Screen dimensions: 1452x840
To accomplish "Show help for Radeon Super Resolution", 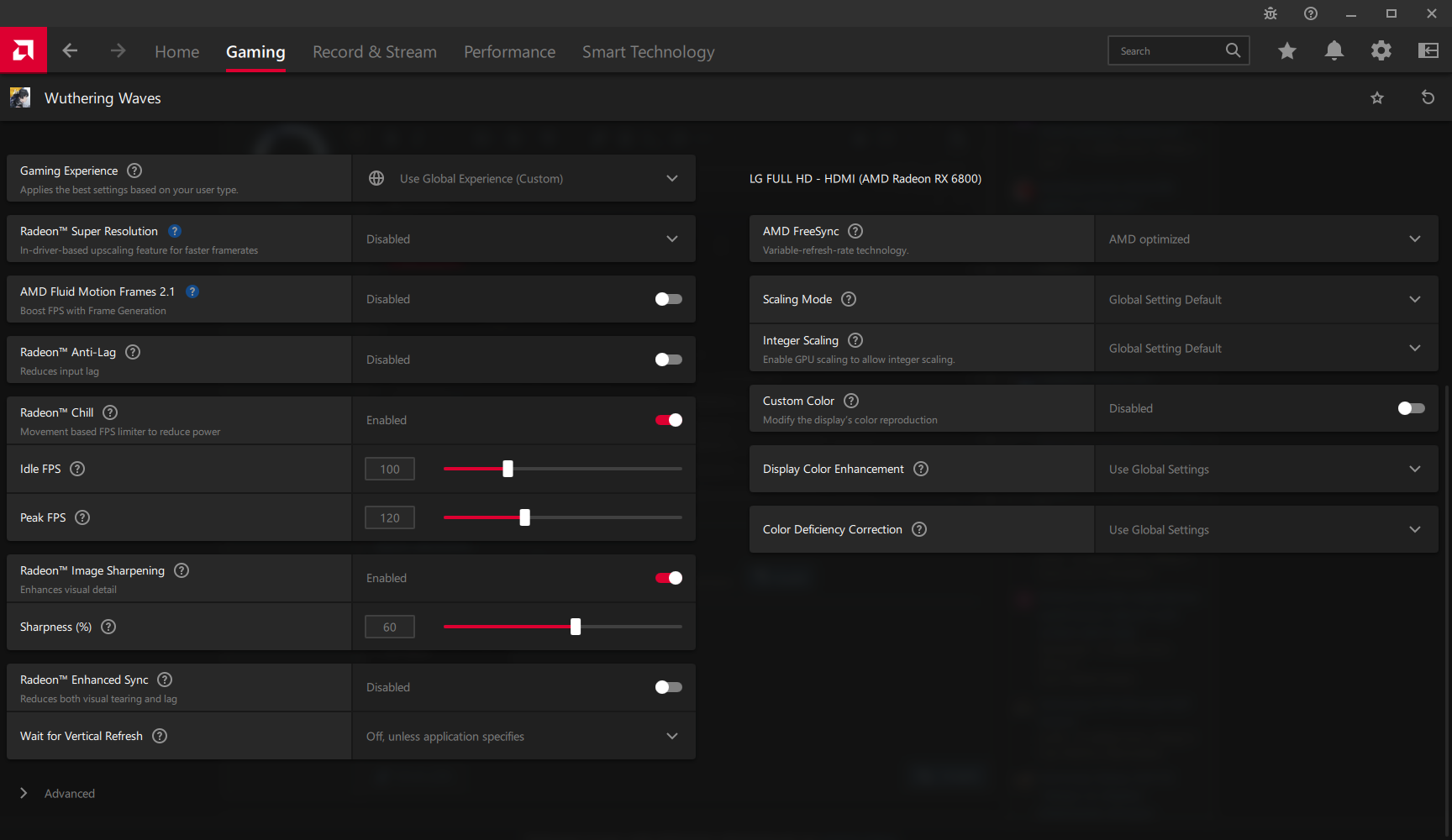I will point(175,231).
